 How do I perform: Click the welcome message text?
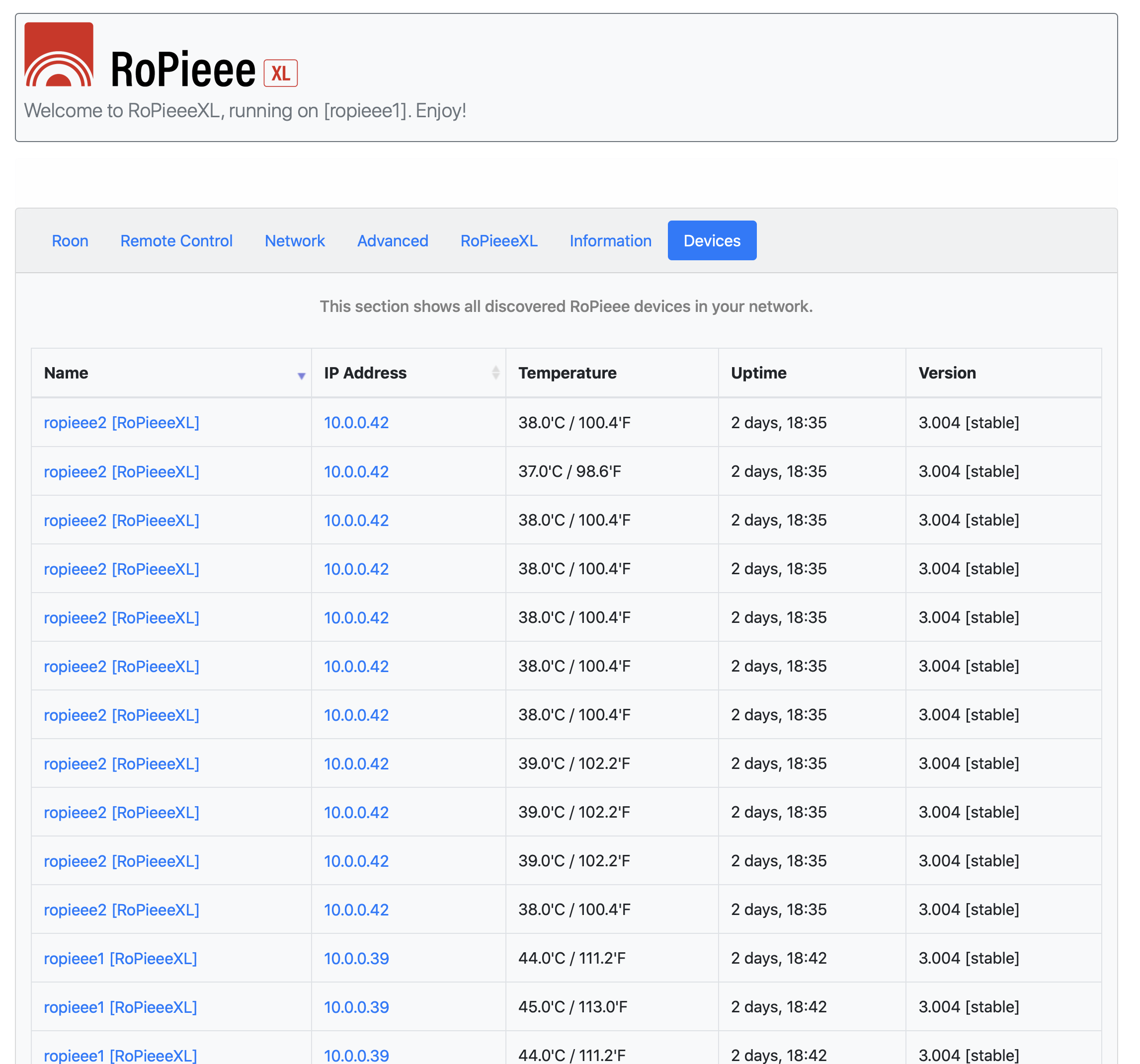click(245, 111)
